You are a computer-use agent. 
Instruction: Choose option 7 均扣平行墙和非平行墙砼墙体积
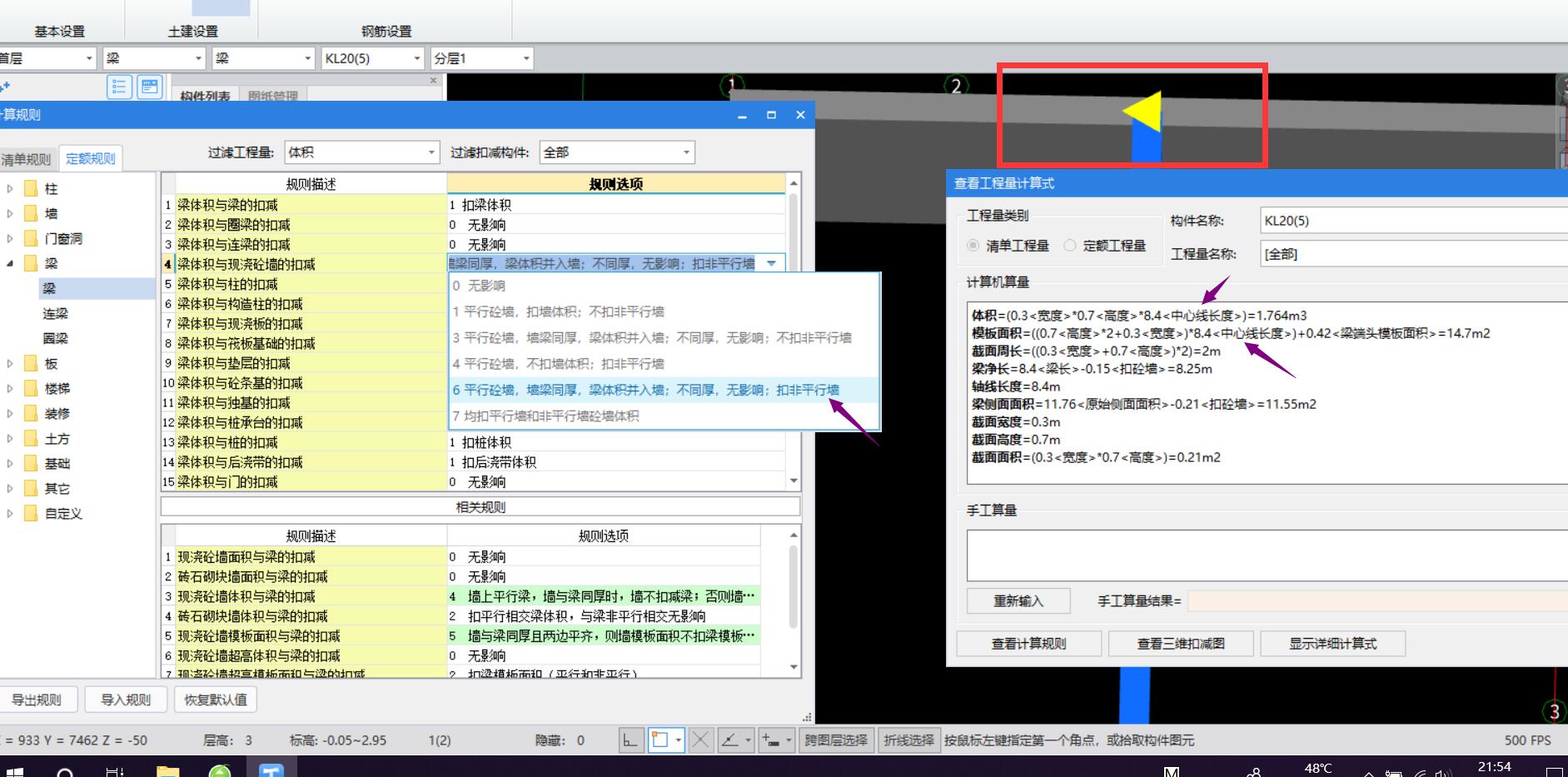coord(665,416)
